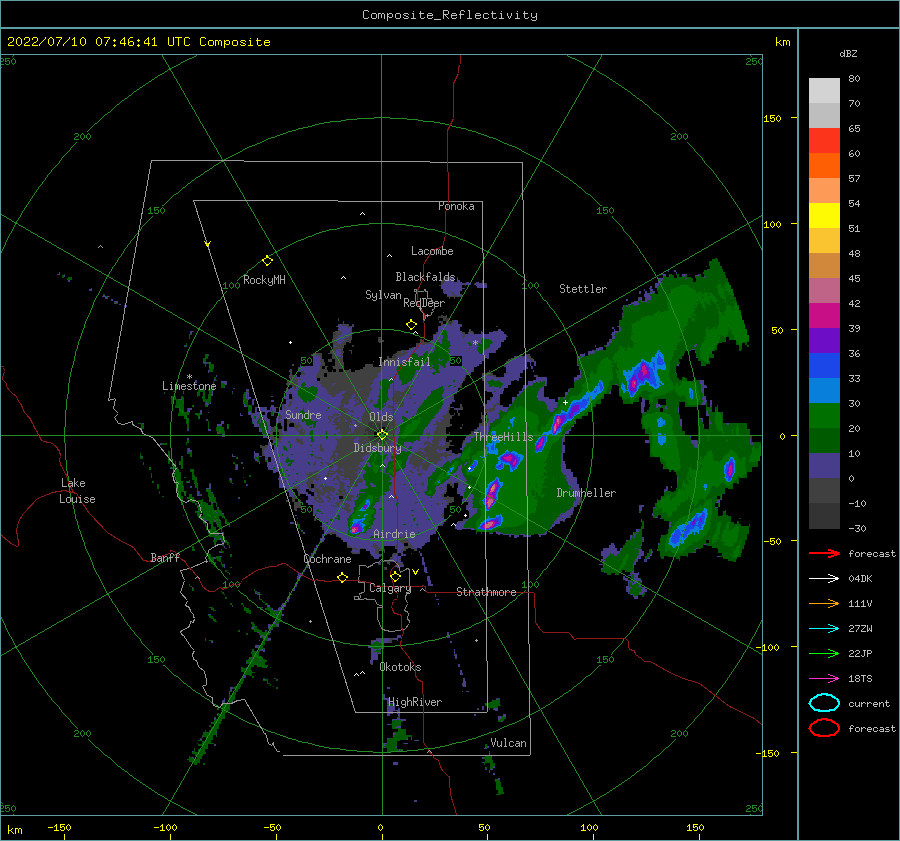Click the Drumheller city label
The width and height of the screenshot is (900, 841).
pos(586,493)
